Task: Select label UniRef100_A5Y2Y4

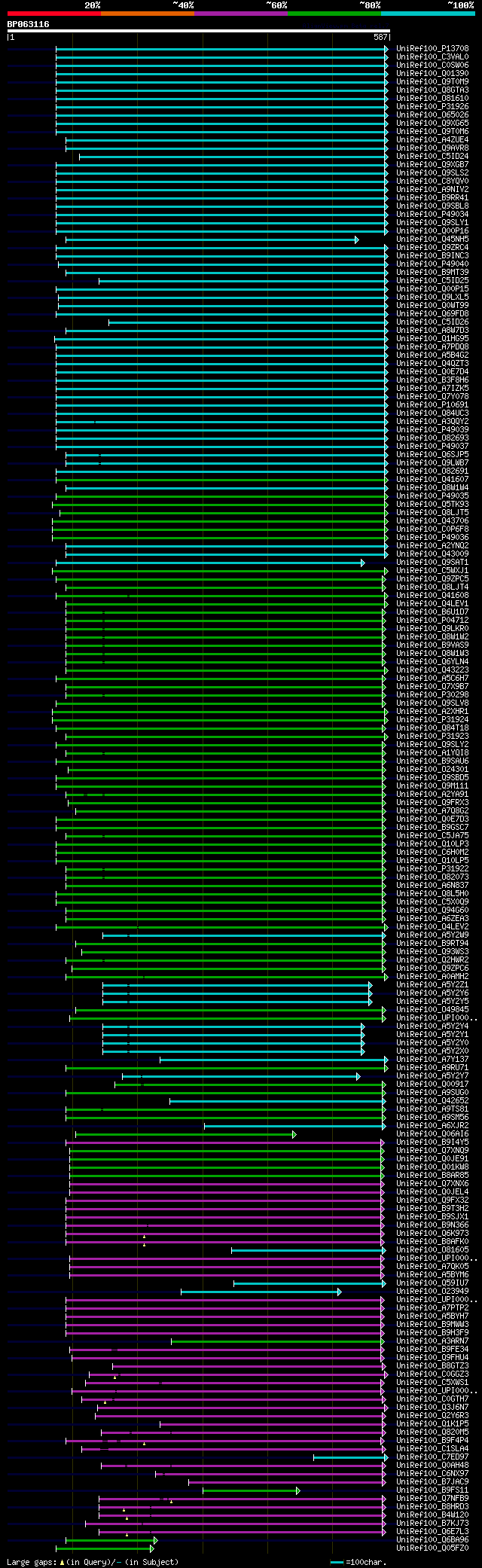Action: (432, 1027)
